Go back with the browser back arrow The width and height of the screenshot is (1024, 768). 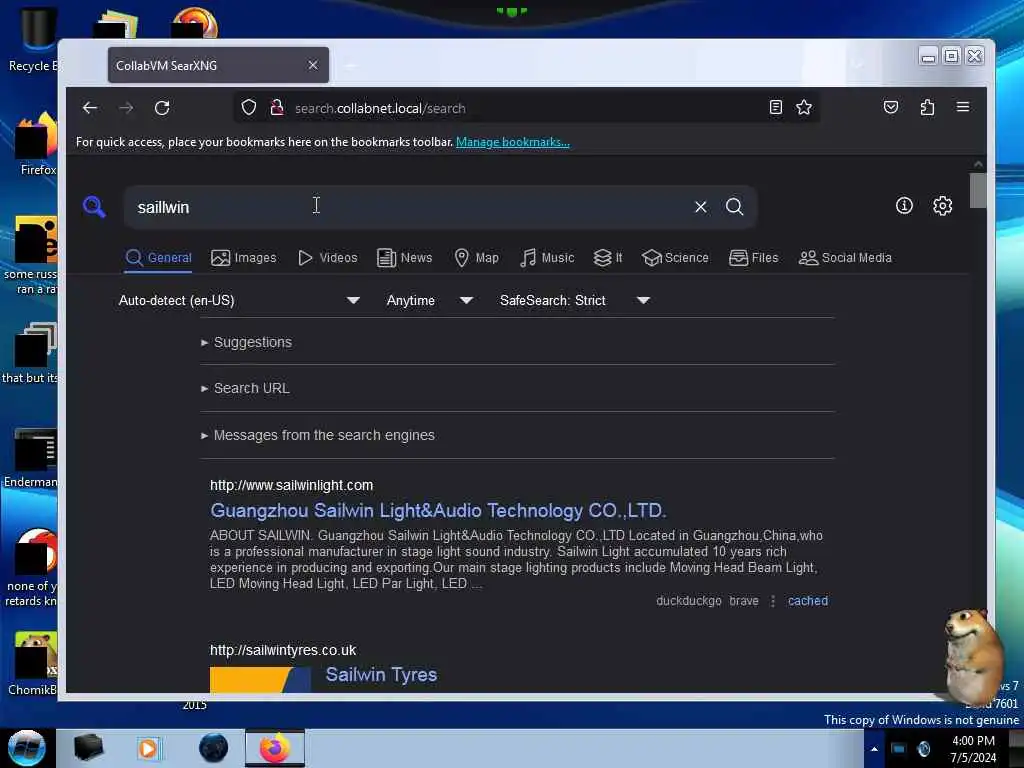(x=89, y=108)
